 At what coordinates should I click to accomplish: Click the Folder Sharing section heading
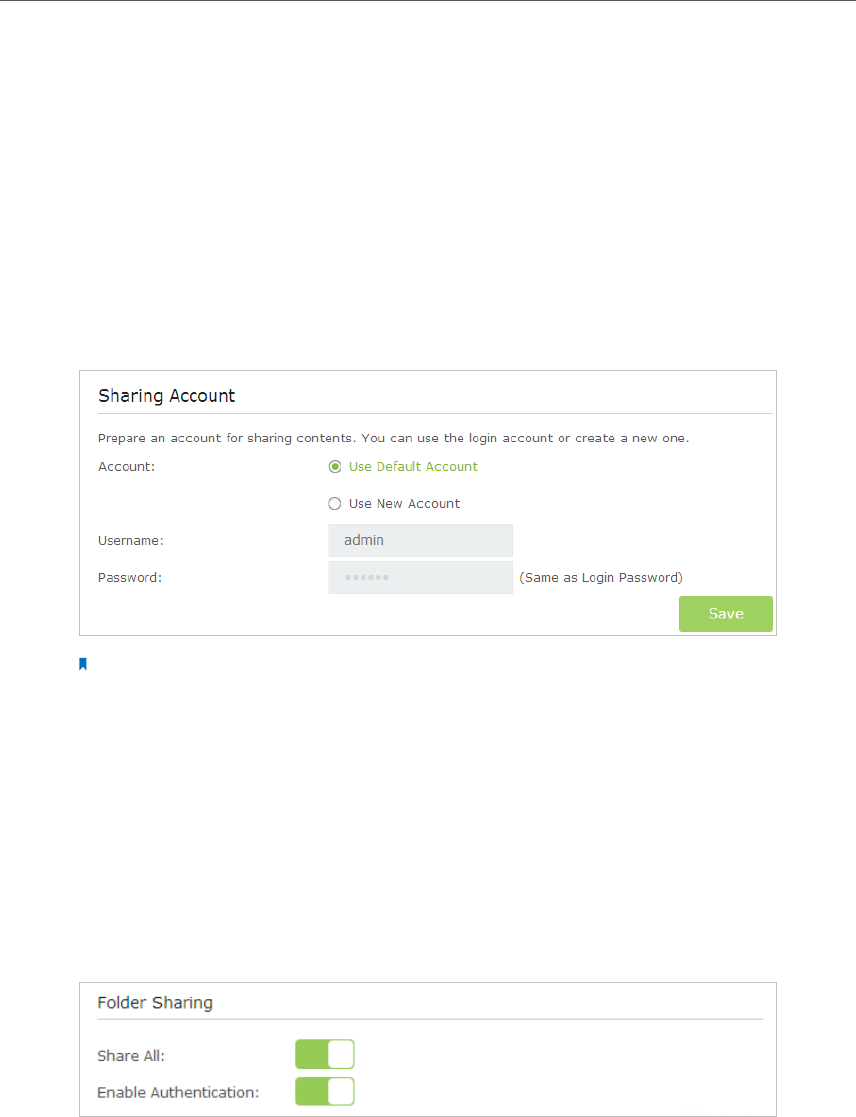155,1002
